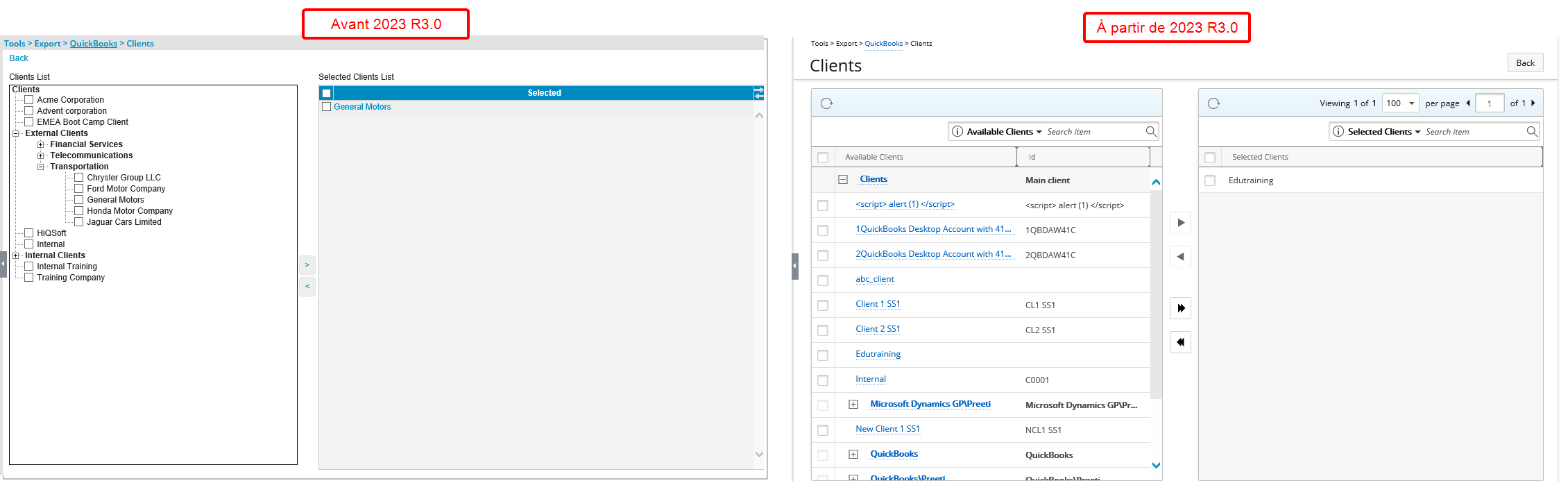Click the Back button in new layout
This screenshot has width=1568, height=490.
(x=1526, y=62)
